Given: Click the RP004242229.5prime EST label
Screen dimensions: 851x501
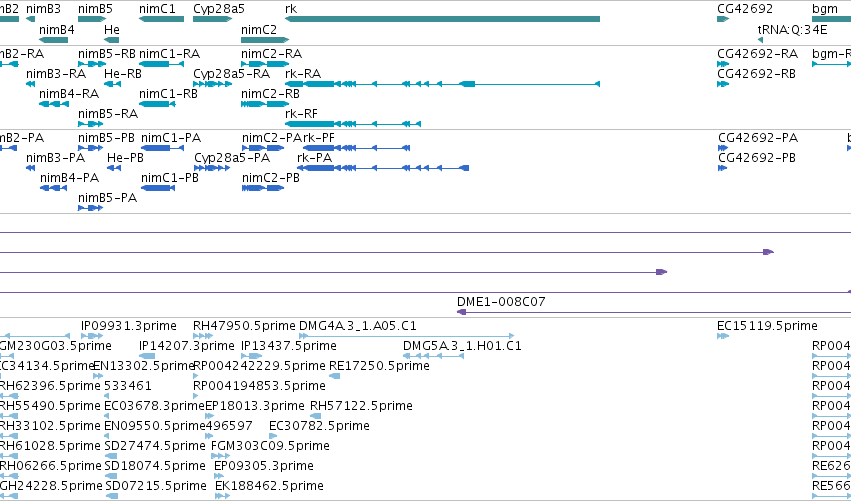Looking at the screenshot, I should 259,366.
